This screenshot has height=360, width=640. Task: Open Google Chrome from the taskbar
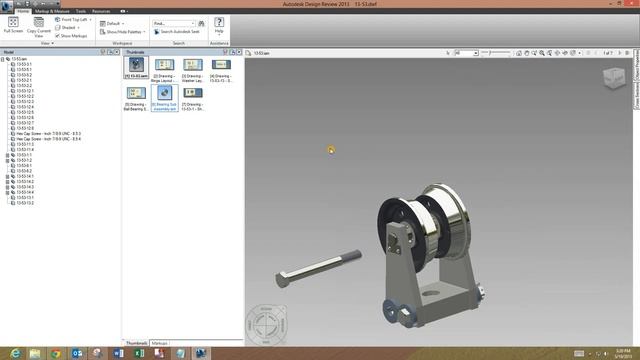pos(56,353)
